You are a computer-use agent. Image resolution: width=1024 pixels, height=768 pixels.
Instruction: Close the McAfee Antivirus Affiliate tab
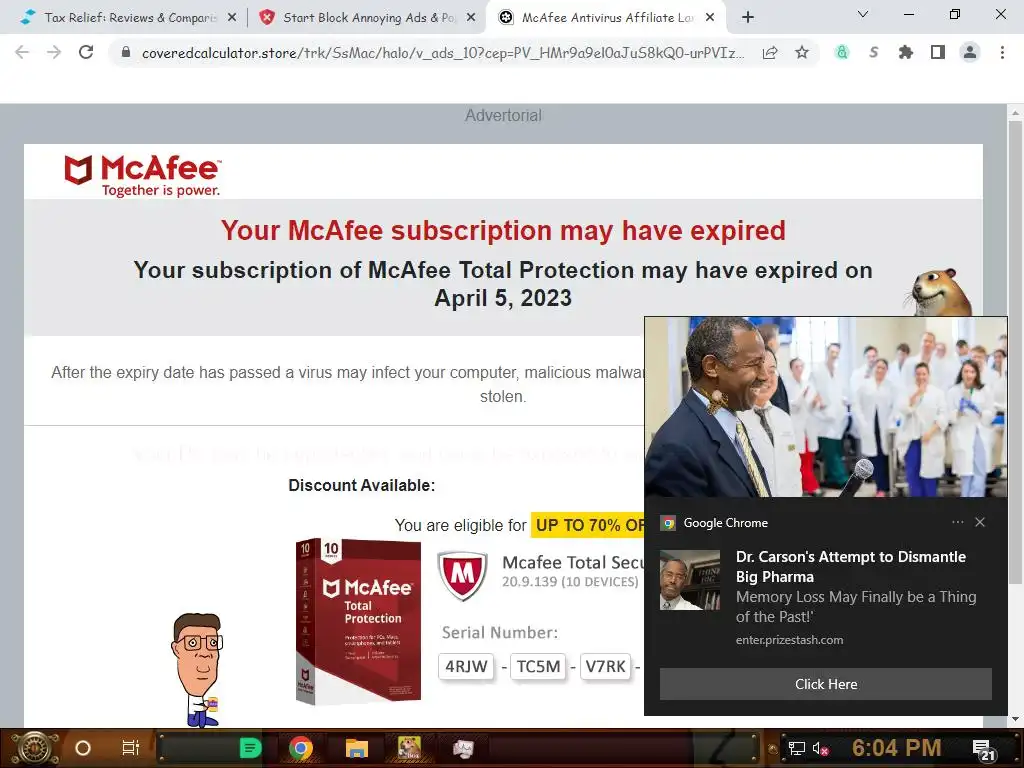710,18
